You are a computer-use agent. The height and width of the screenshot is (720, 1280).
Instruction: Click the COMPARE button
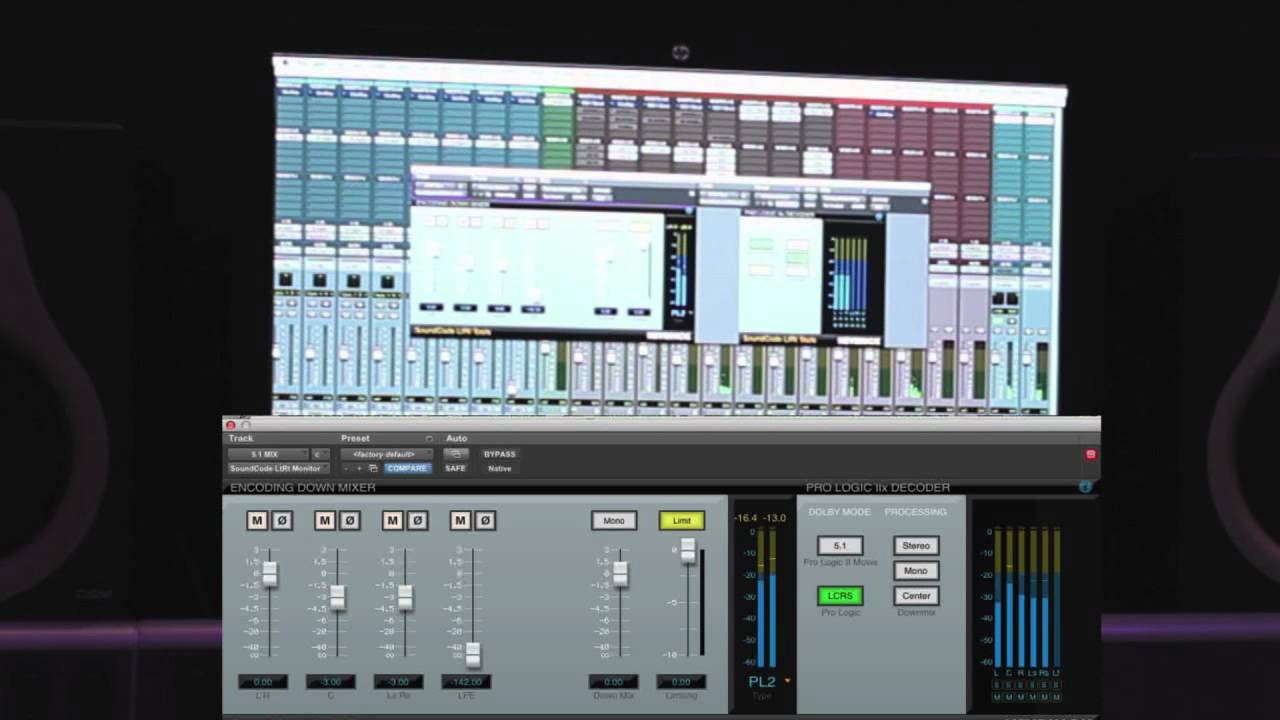click(x=407, y=468)
